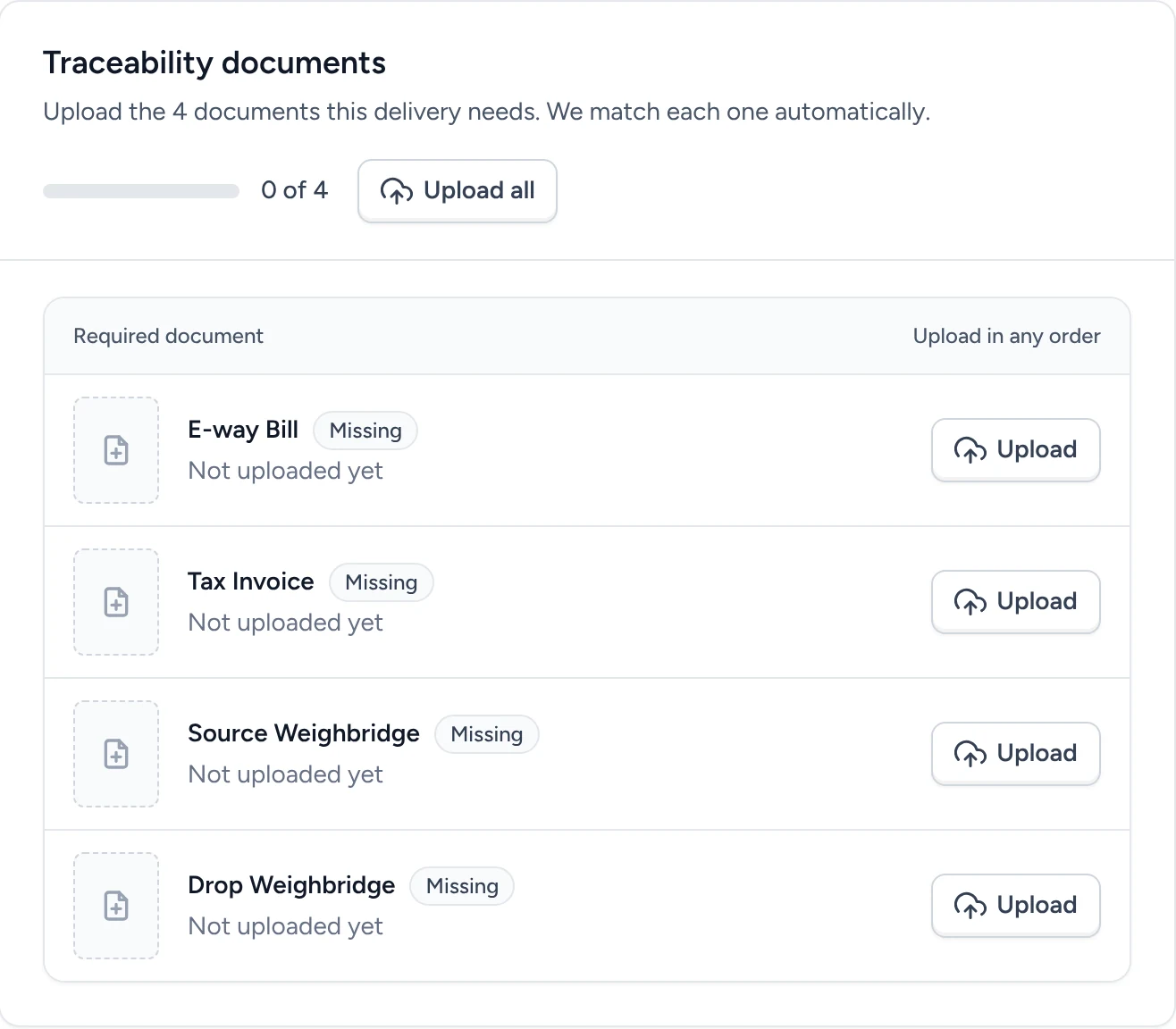Click the E-way Bill file placeholder icon
Image resolution: width=1176 pixels, height=1029 pixels.
tap(116, 450)
